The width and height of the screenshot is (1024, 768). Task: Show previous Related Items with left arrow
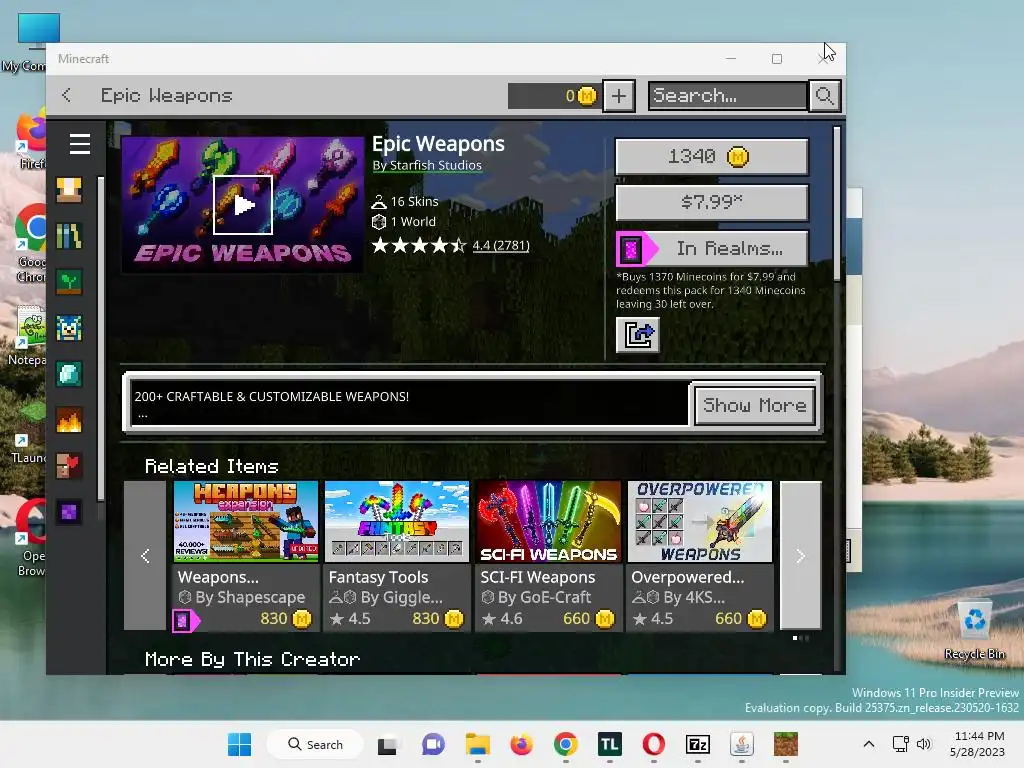click(145, 556)
